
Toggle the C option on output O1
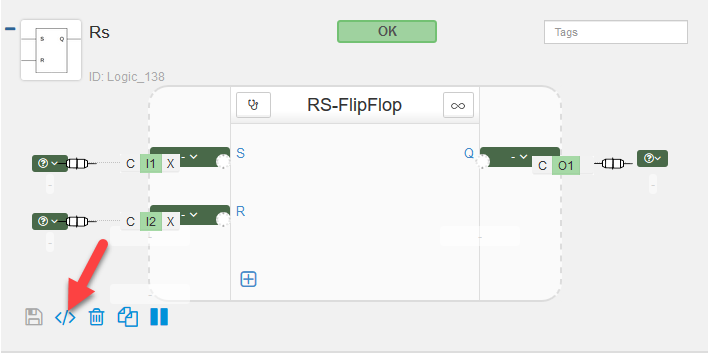click(x=542, y=166)
